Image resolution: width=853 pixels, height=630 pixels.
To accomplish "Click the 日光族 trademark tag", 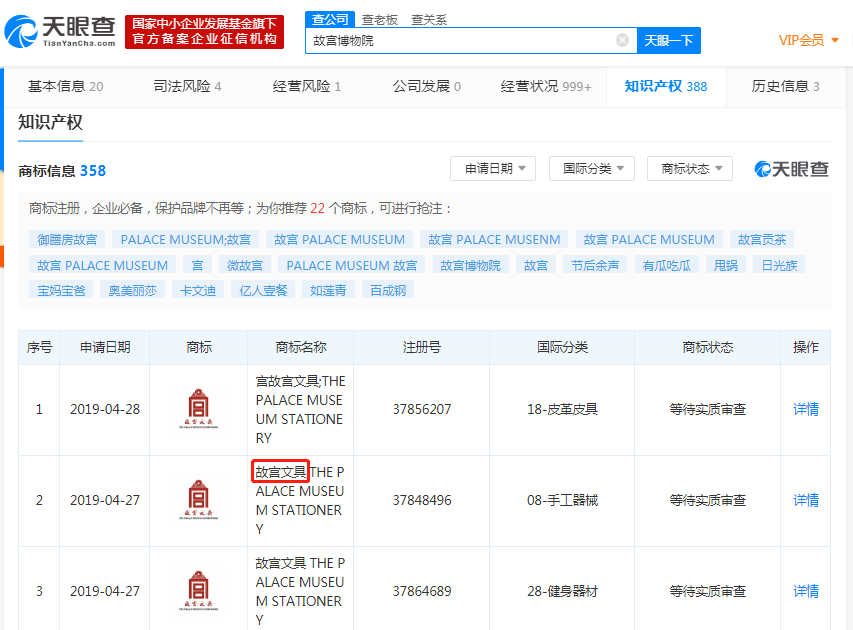I will click(x=779, y=265).
